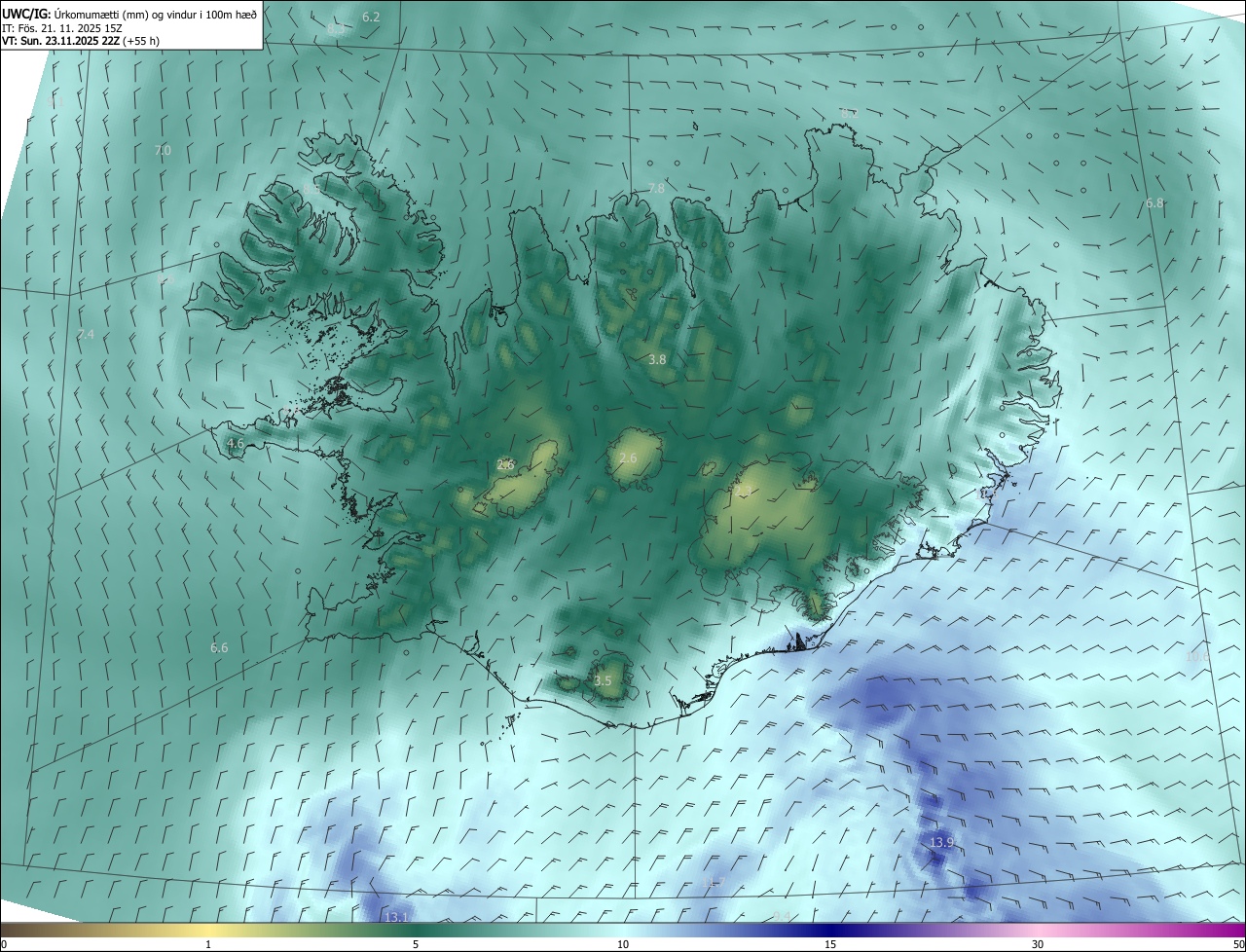Image resolution: width=1246 pixels, height=952 pixels.
Task: Click the 3.8 value label in north Iceland
Action: pyautogui.click(x=657, y=359)
